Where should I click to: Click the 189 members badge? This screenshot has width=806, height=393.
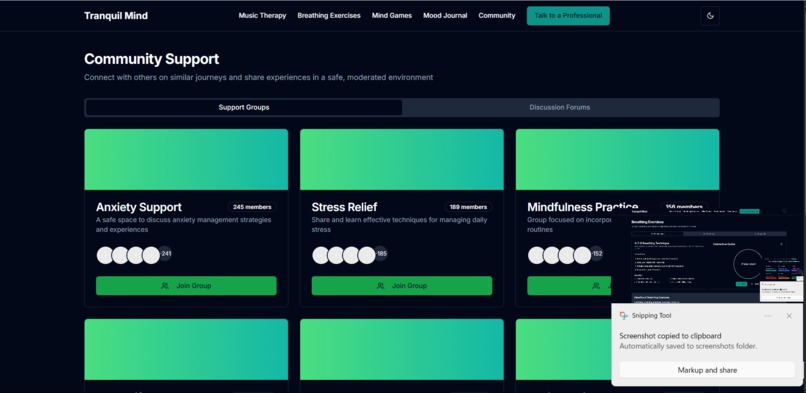click(468, 207)
